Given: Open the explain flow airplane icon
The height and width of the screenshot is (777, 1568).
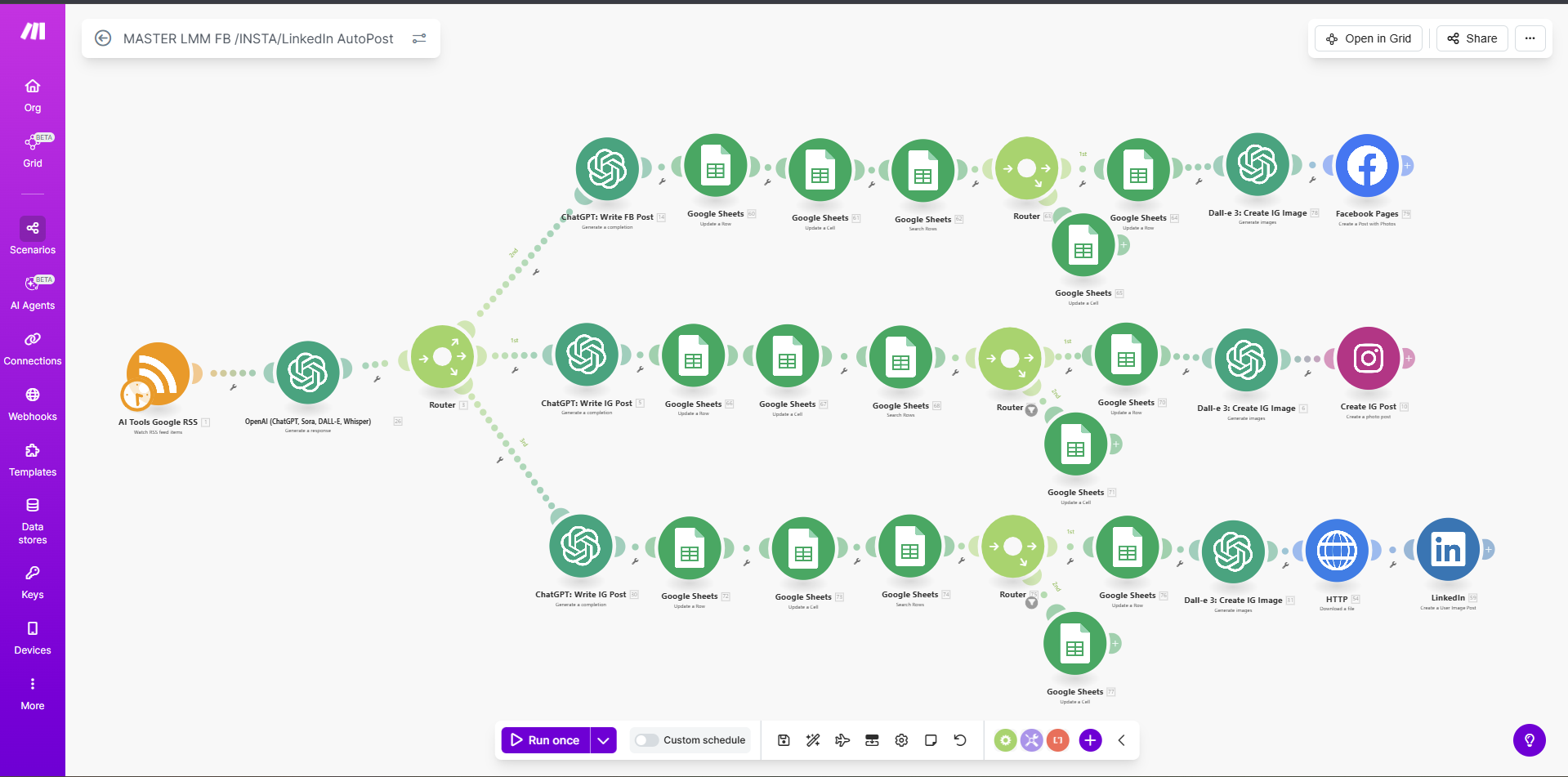Looking at the screenshot, I should [842, 740].
